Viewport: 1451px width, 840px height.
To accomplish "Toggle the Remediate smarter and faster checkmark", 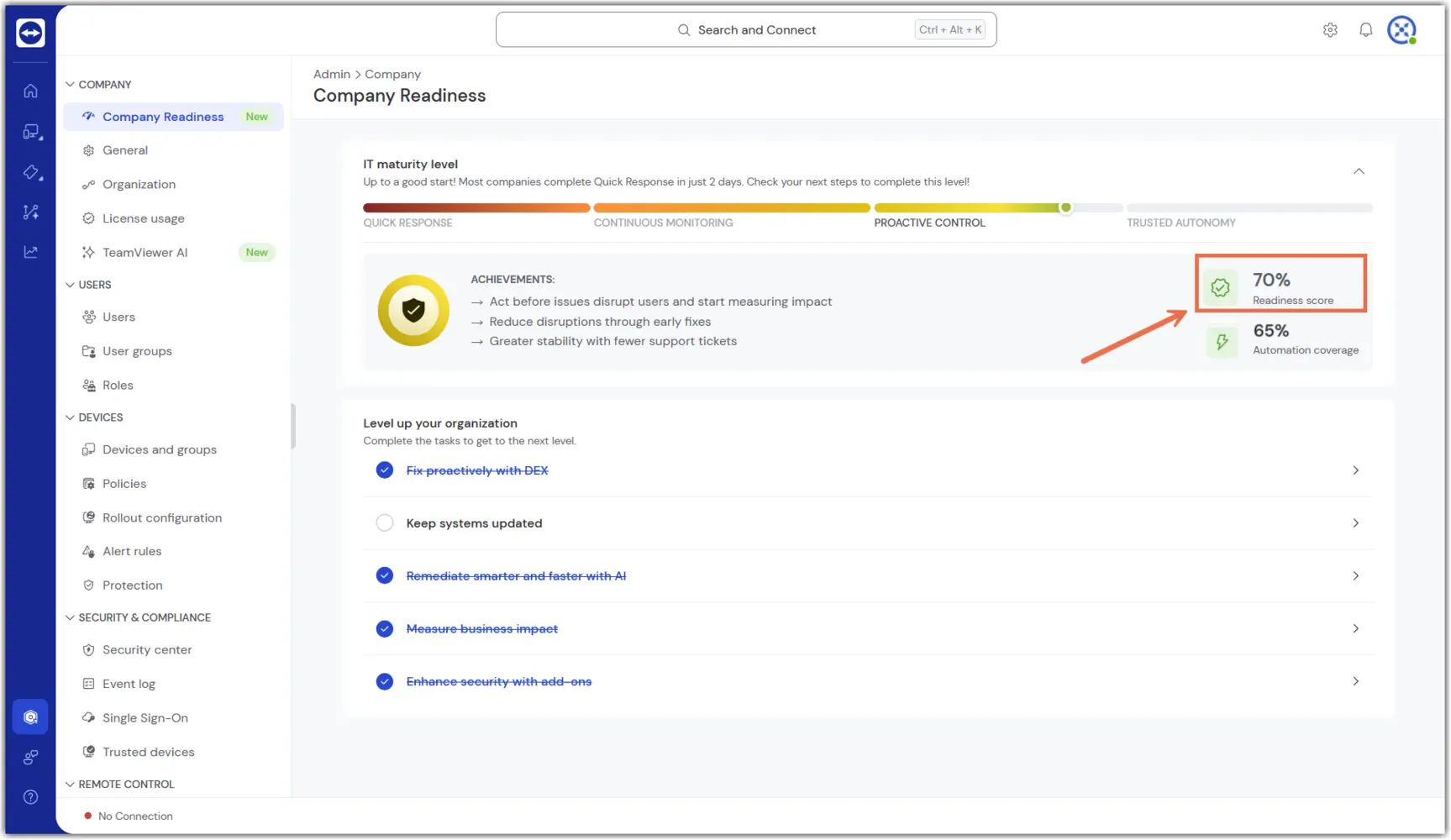I will coord(385,576).
